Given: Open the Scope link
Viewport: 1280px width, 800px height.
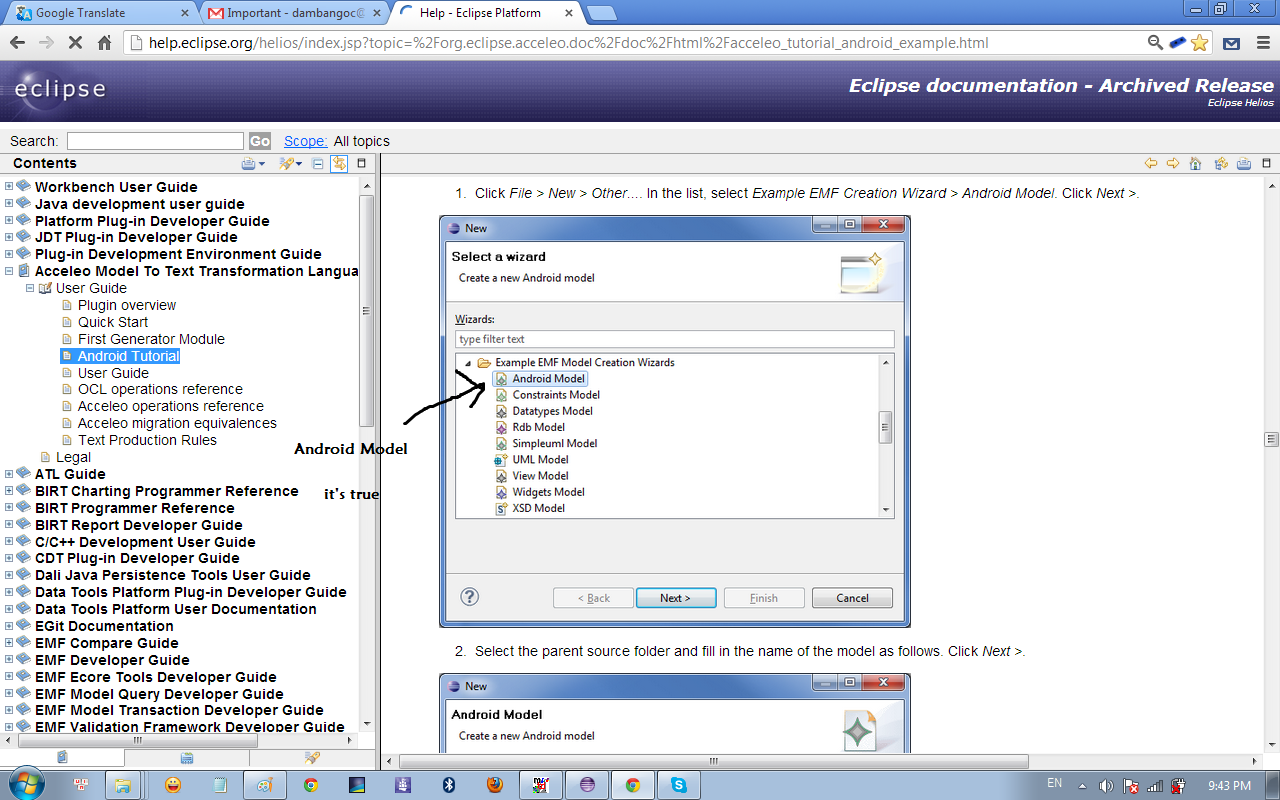Looking at the screenshot, I should [x=306, y=141].
